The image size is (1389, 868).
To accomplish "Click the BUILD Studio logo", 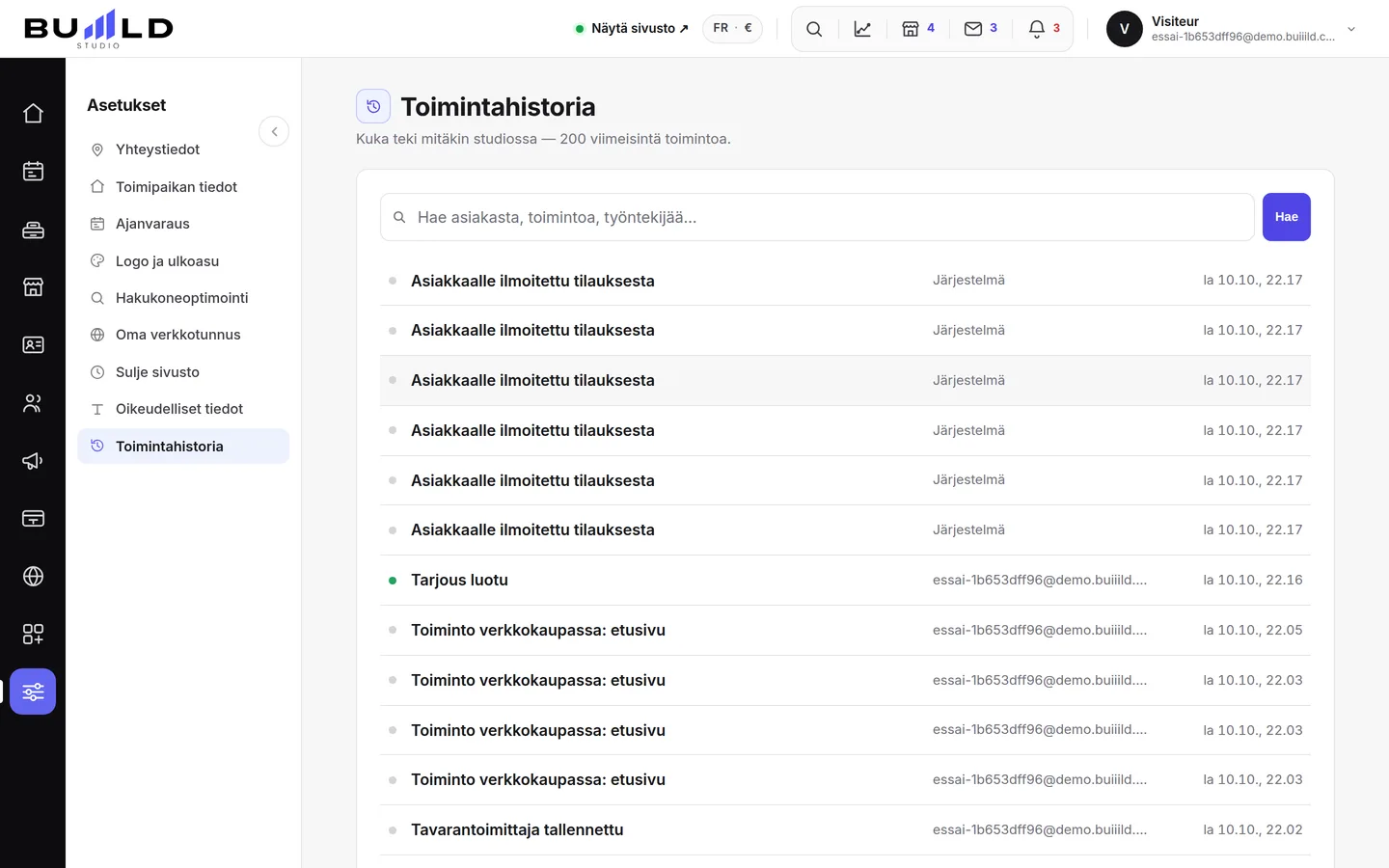I will 98,29.
